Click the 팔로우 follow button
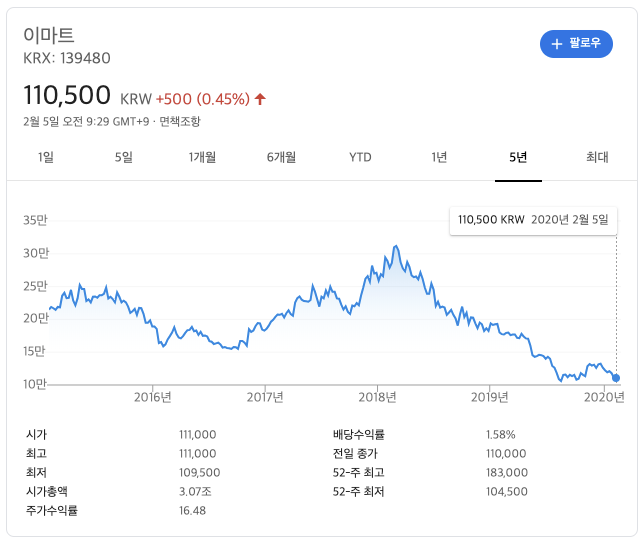 pos(576,44)
